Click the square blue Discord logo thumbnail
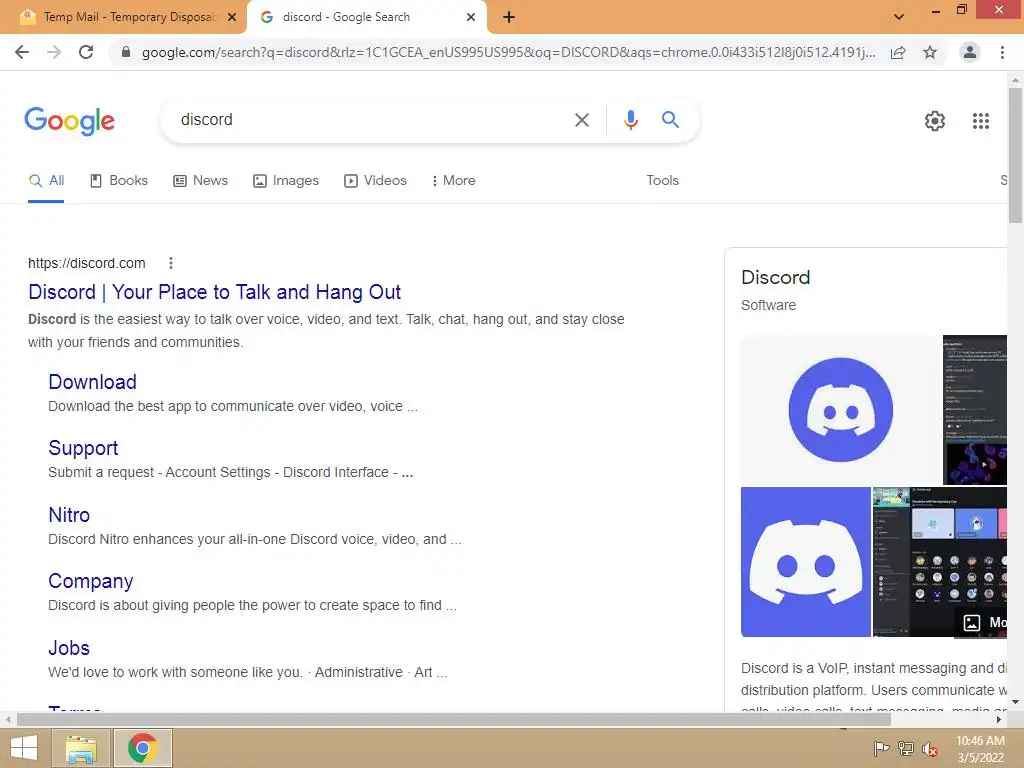Screen dimensions: 1024x768 [x=806, y=562]
